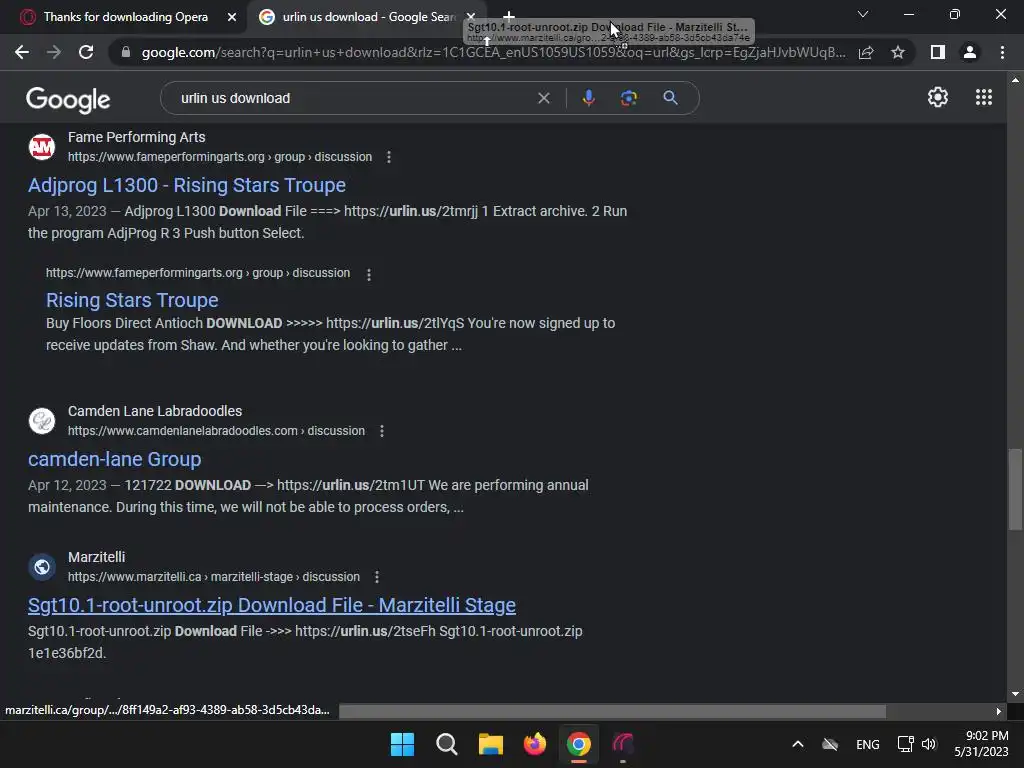
Task: Open the Chrome side panel
Action: tap(938, 52)
